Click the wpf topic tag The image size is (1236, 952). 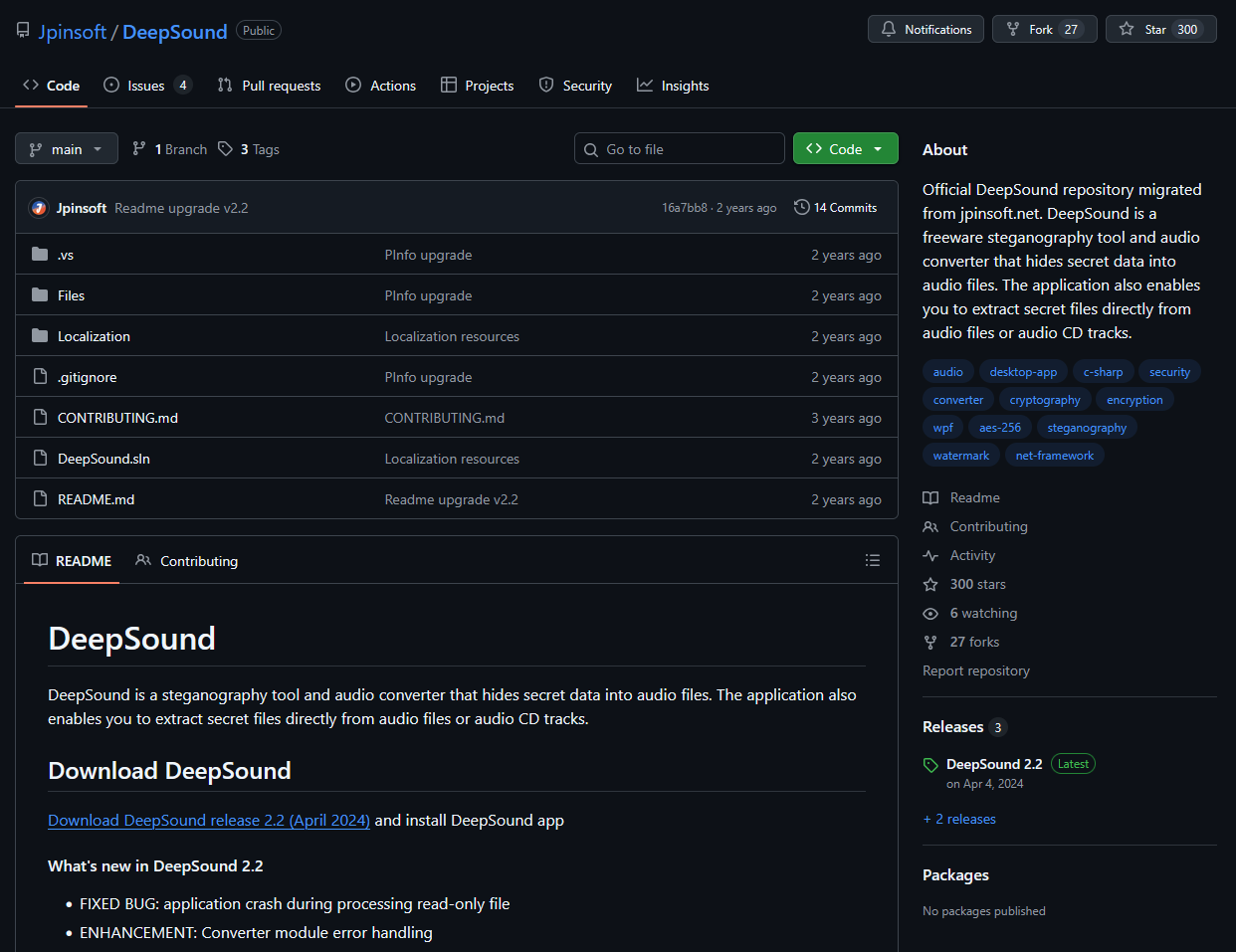[942, 428]
